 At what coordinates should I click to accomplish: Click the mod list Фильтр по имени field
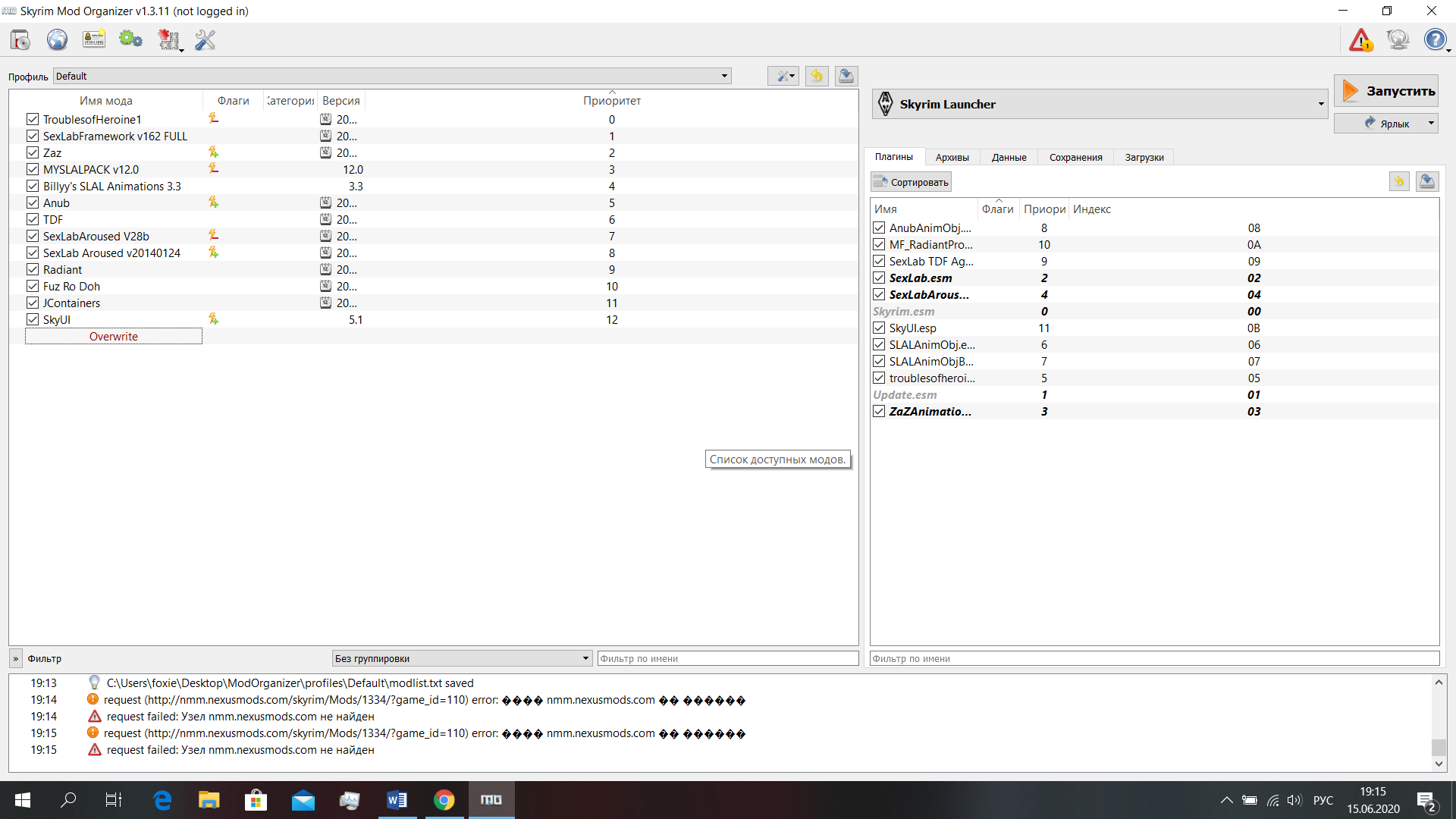tap(727, 658)
